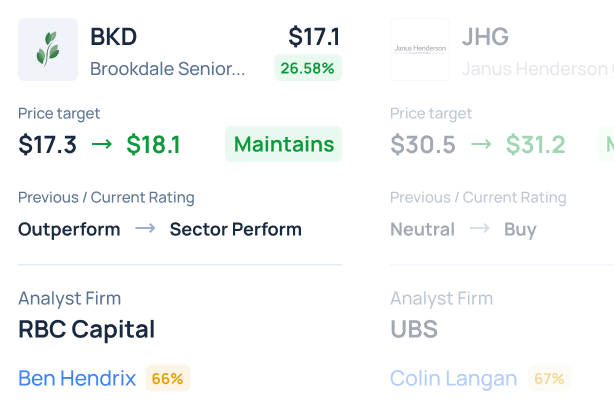Click the $18.1 new price target
The image size is (614, 410).
coord(153,144)
